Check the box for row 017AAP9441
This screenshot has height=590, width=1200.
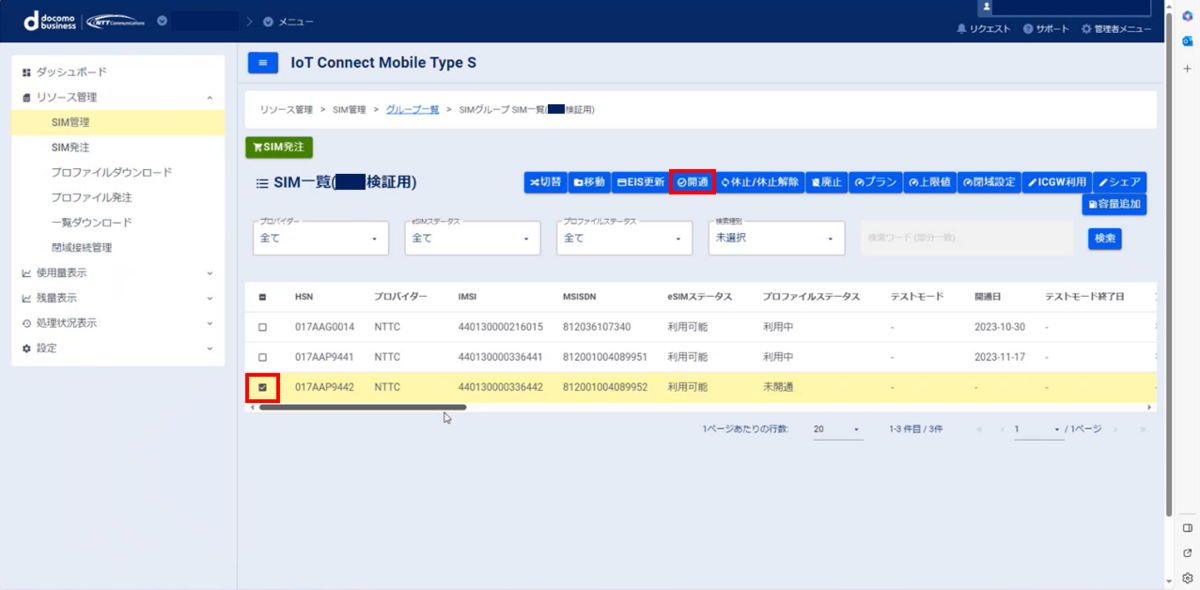(263, 357)
